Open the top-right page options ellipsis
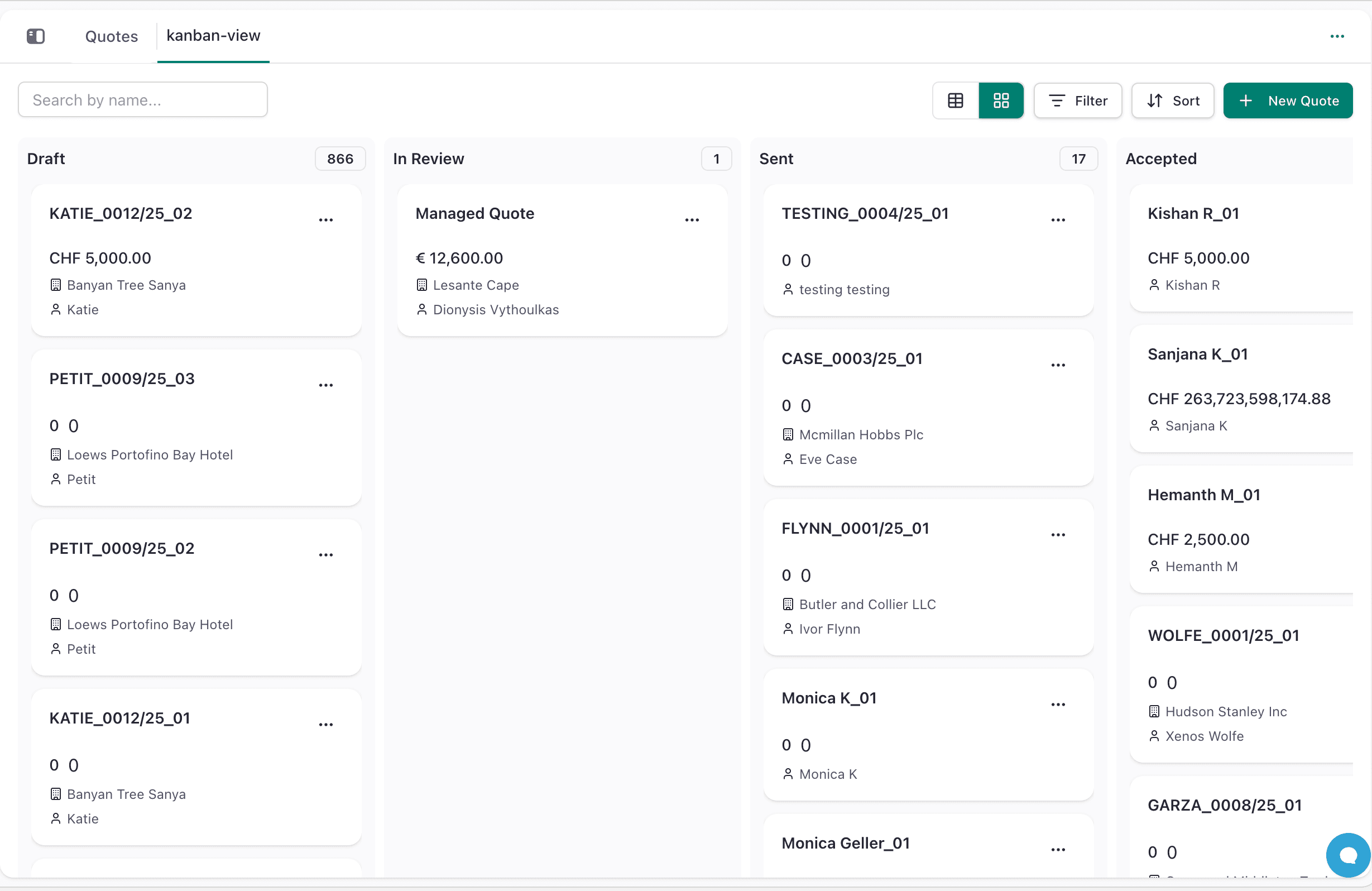The width and height of the screenshot is (1372, 891). pos(1337,36)
